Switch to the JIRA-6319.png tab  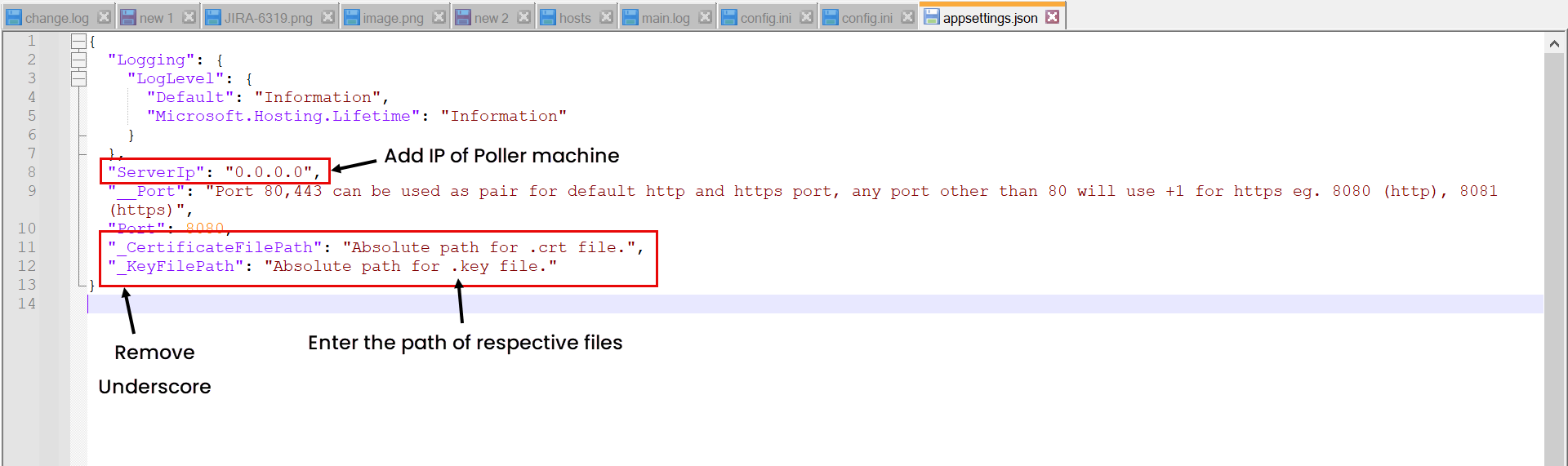[x=268, y=18]
